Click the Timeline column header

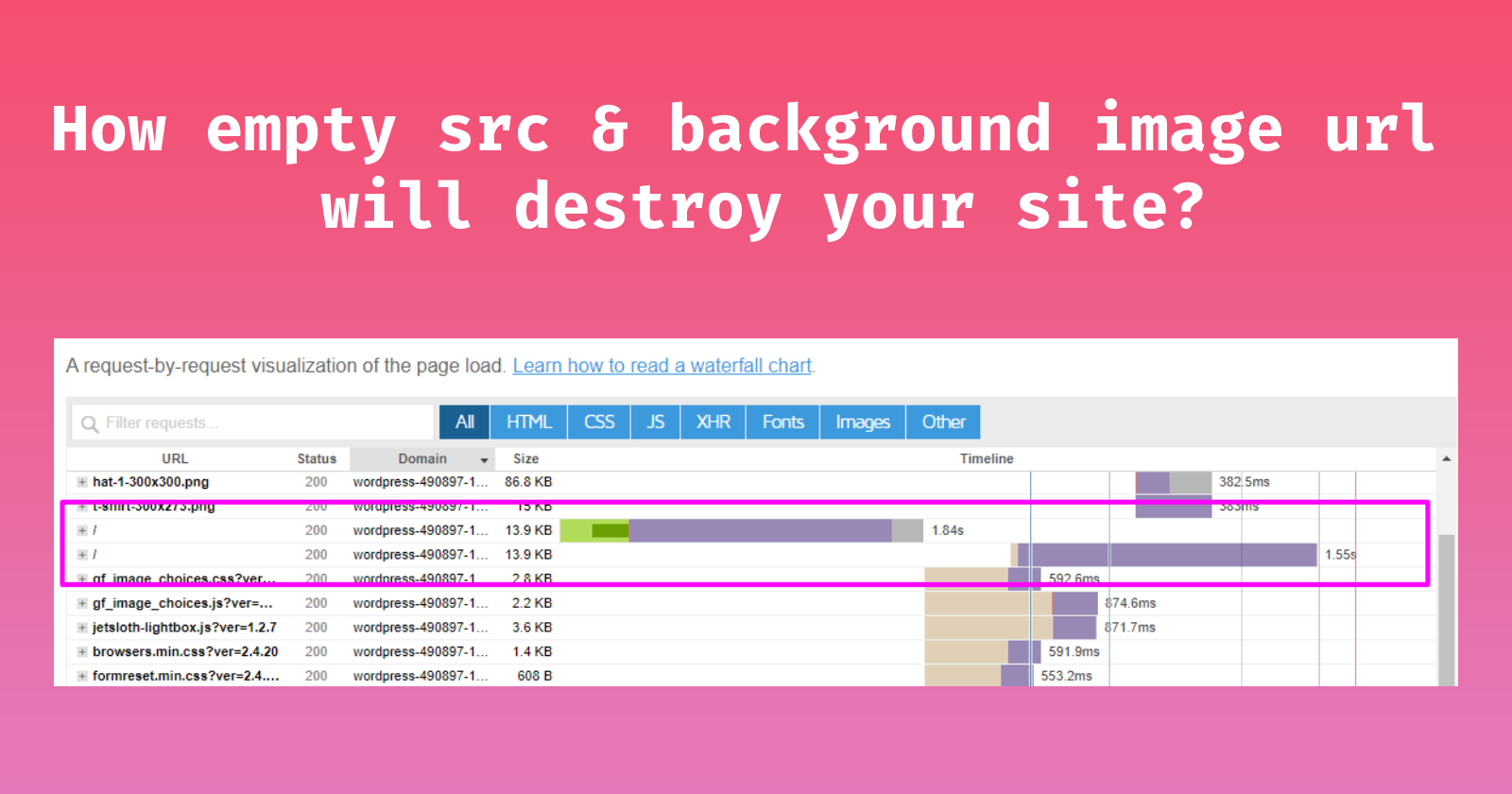pos(987,458)
